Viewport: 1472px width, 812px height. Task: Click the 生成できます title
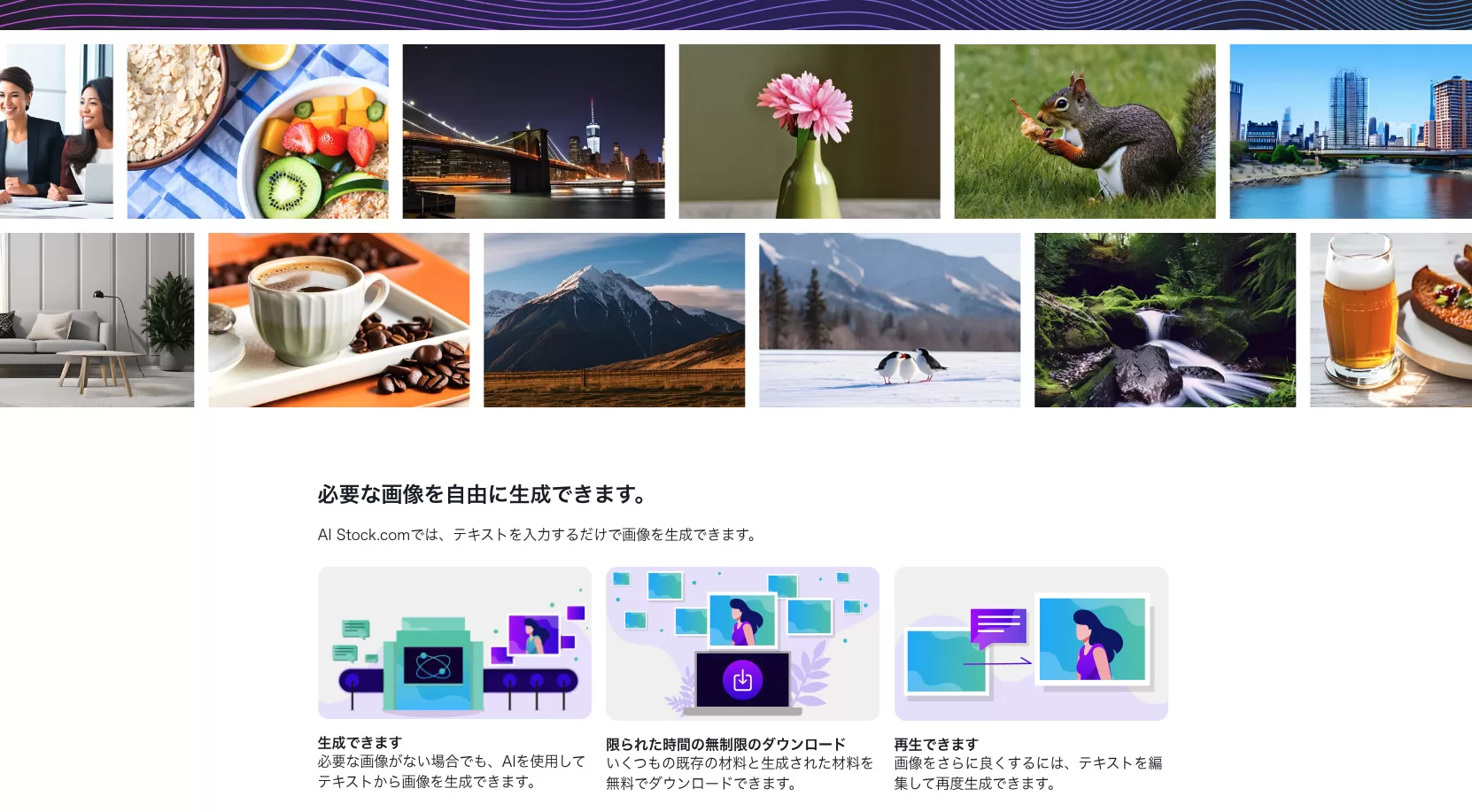pyautogui.click(x=360, y=742)
